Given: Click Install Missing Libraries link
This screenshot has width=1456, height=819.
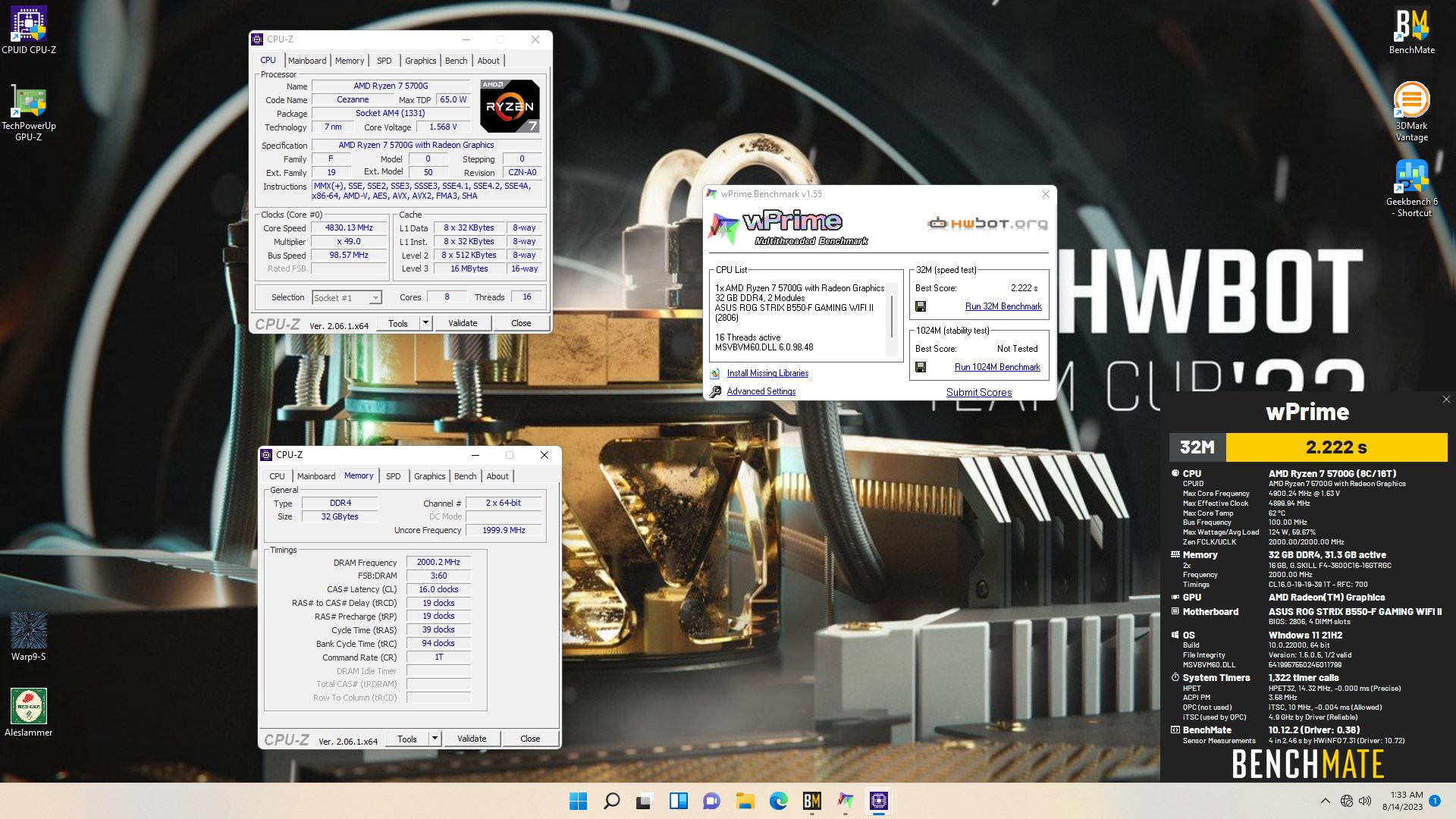Looking at the screenshot, I should pos(767,373).
